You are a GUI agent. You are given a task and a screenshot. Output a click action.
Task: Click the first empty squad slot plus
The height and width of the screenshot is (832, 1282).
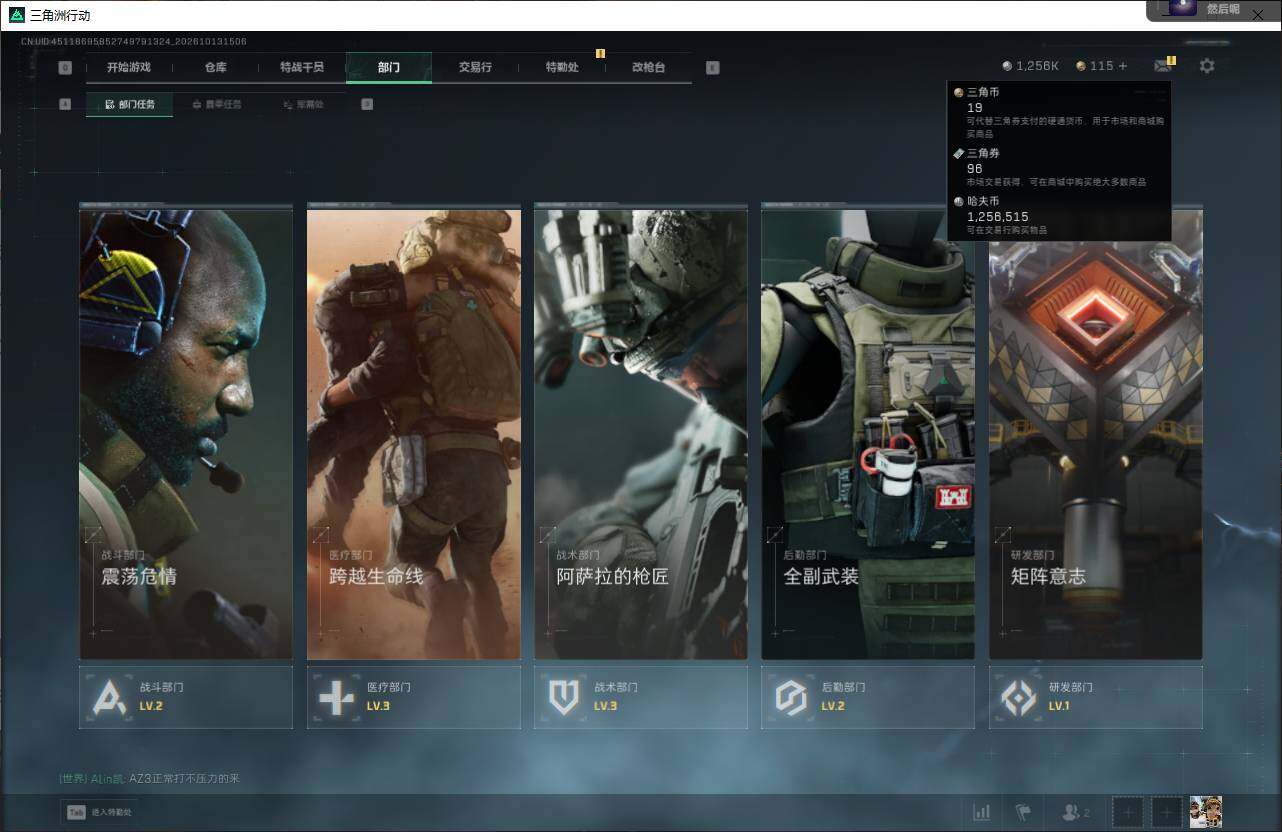[1127, 812]
